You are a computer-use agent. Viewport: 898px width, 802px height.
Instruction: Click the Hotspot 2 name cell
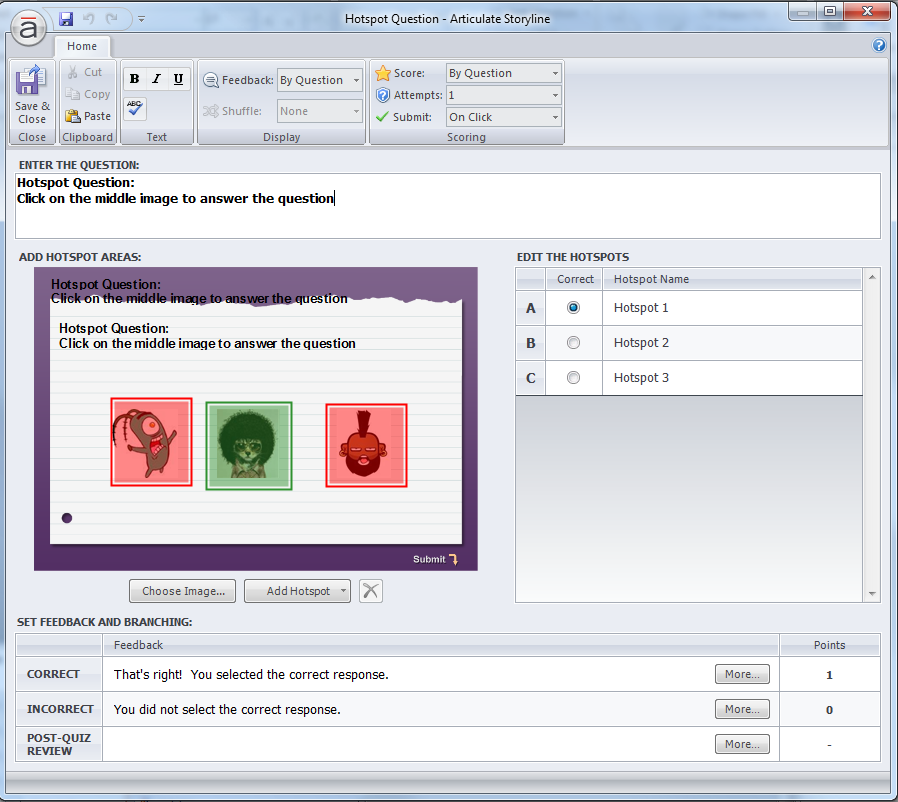coord(732,343)
